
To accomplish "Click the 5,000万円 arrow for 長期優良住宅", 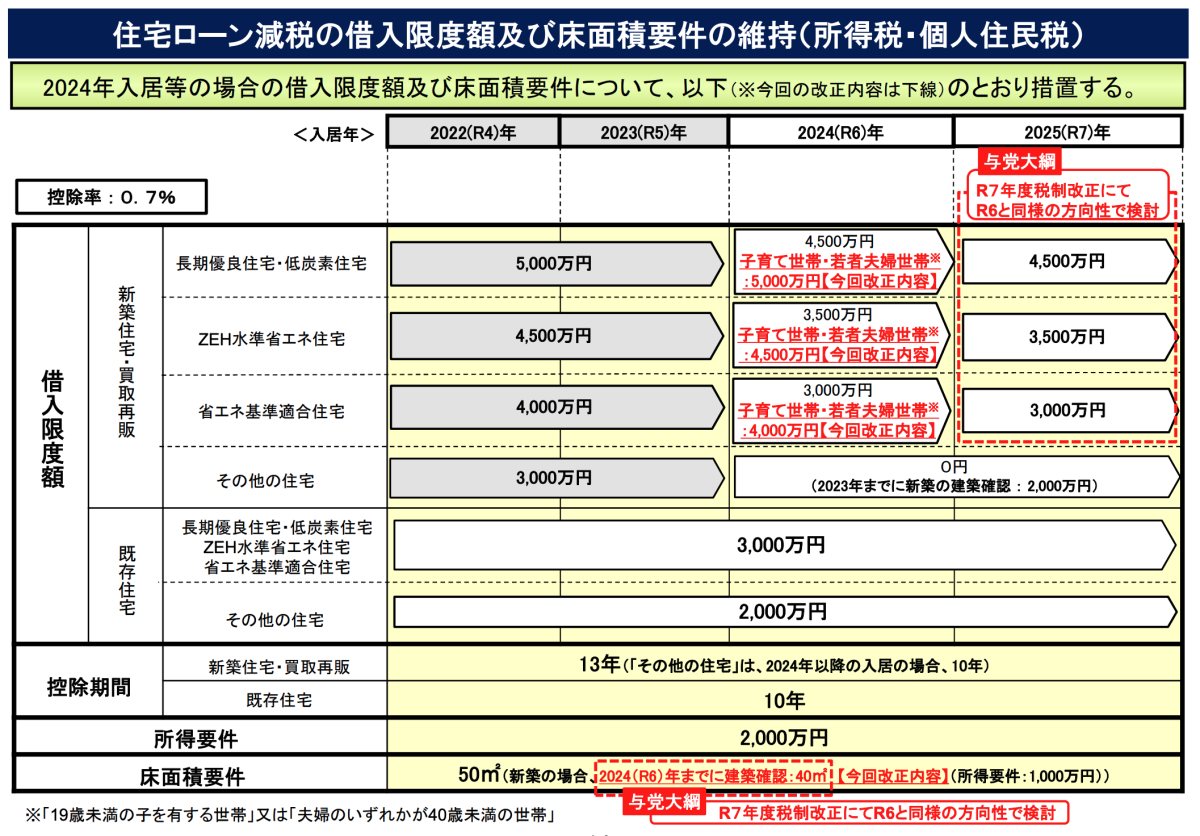I will (x=554, y=263).
